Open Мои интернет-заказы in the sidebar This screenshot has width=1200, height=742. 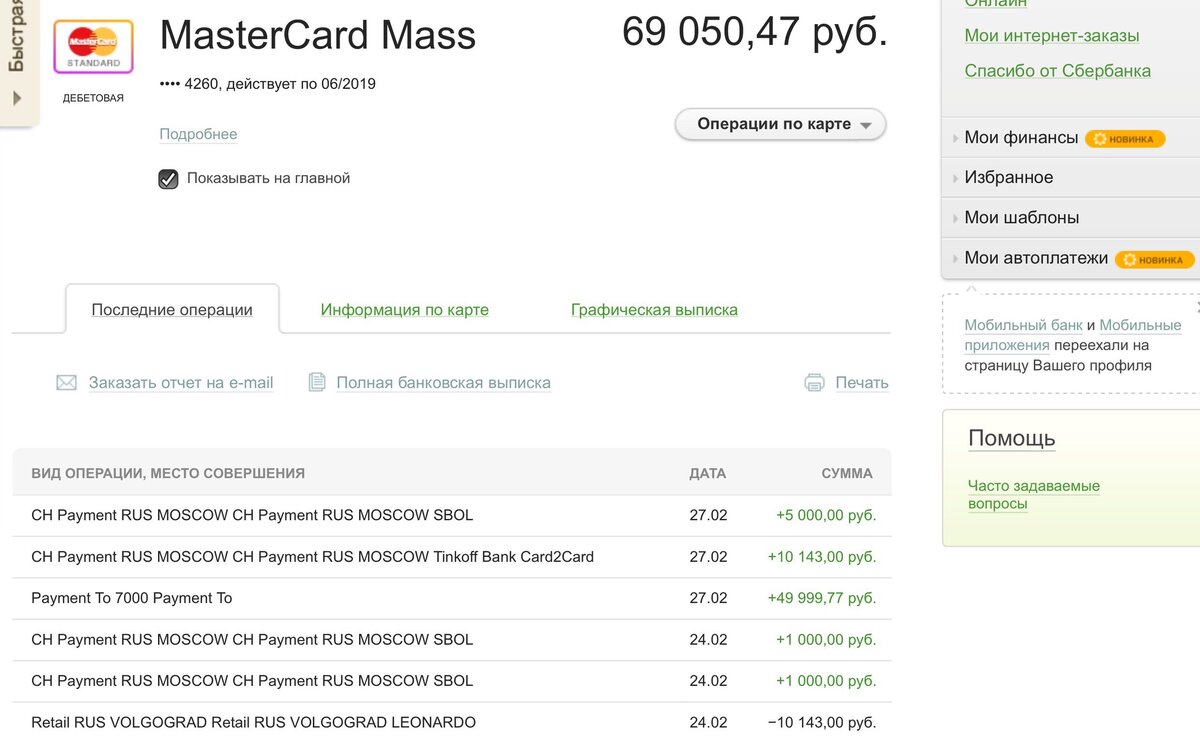click(1052, 36)
